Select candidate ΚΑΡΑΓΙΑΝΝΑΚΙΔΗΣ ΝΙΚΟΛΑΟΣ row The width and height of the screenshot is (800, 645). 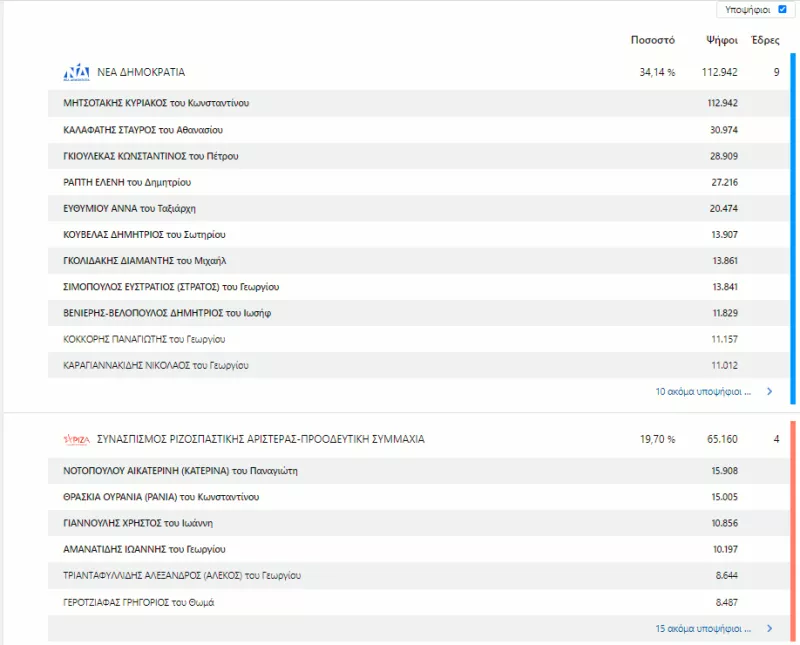(418, 365)
